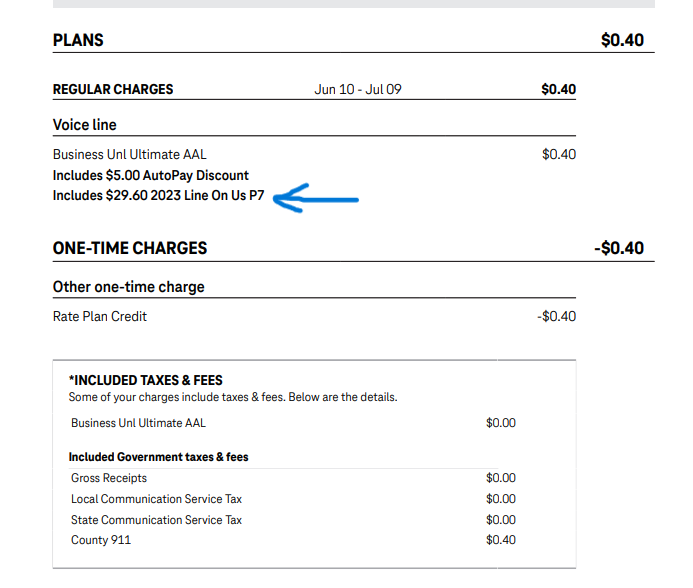Select State Communication Service Tax row
The image size is (693, 588).
pyautogui.click(x=293, y=520)
